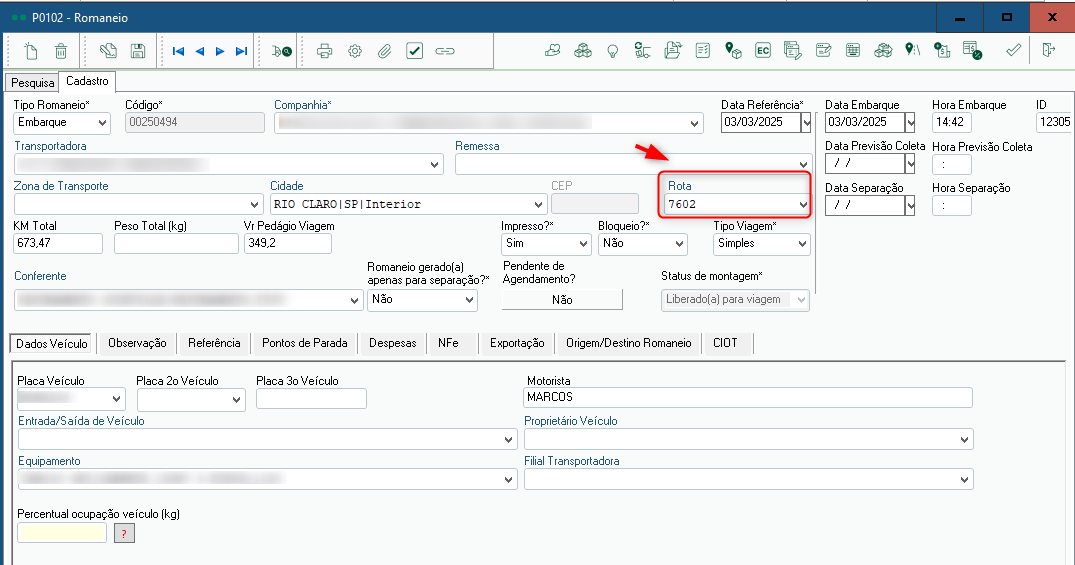The width and height of the screenshot is (1075, 565).
Task: Jump to the last record arrow
Action: pyautogui.click(x=241, y=51)
